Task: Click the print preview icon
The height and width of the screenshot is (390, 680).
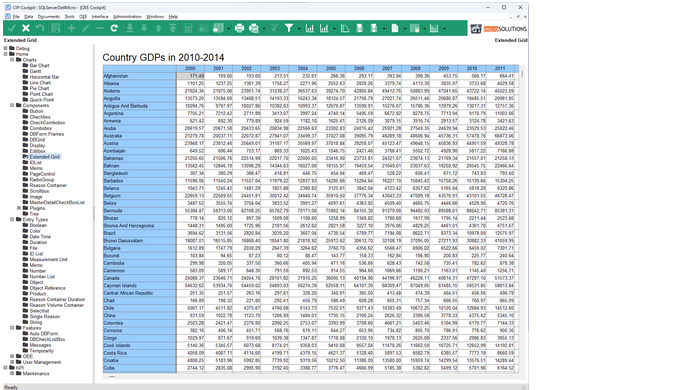Action: point(254,28)
